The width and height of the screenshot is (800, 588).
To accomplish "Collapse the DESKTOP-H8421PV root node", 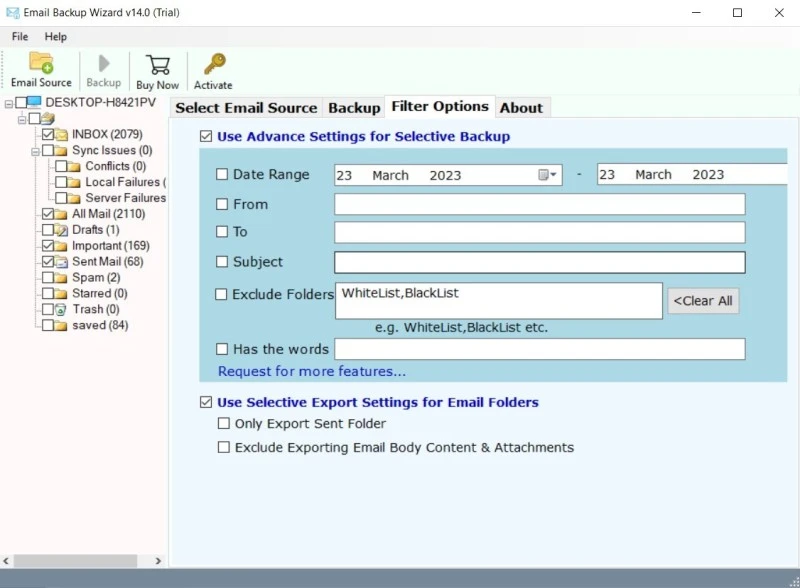I will 9,103.
